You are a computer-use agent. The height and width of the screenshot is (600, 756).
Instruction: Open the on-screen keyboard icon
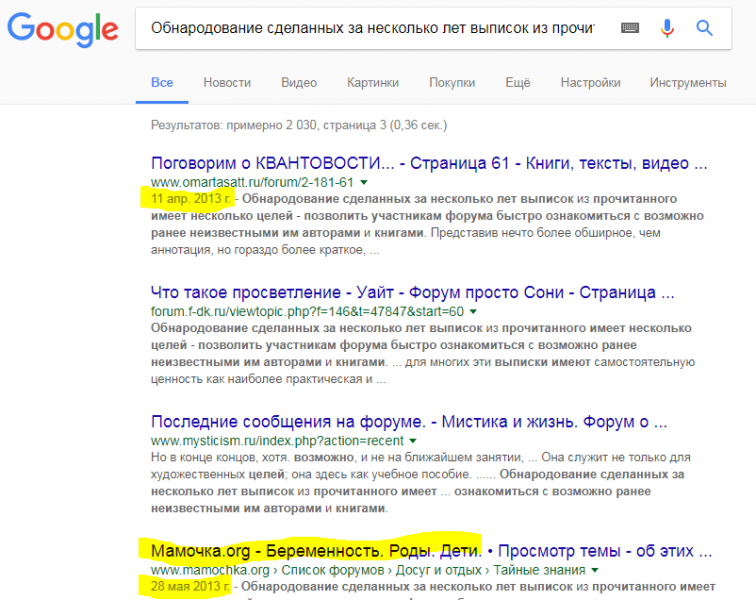630,28
